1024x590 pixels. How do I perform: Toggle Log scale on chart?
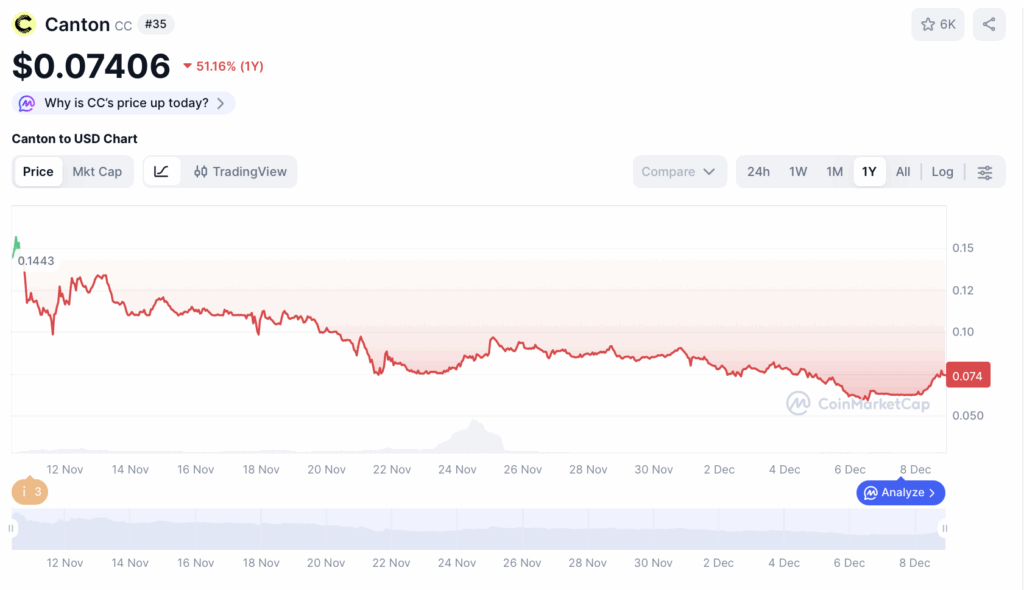(x=942, y=172)
